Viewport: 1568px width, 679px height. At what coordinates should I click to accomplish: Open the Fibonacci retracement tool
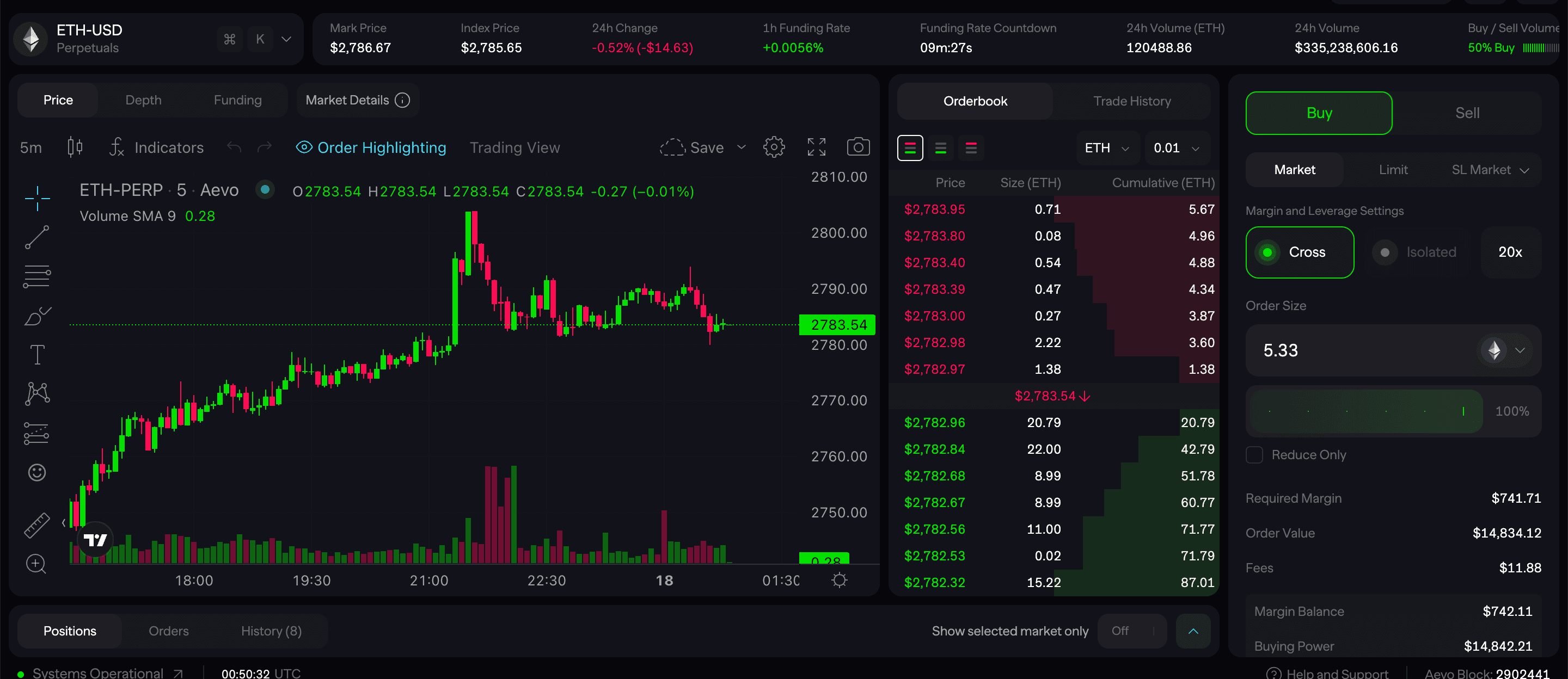coord(37,276)
